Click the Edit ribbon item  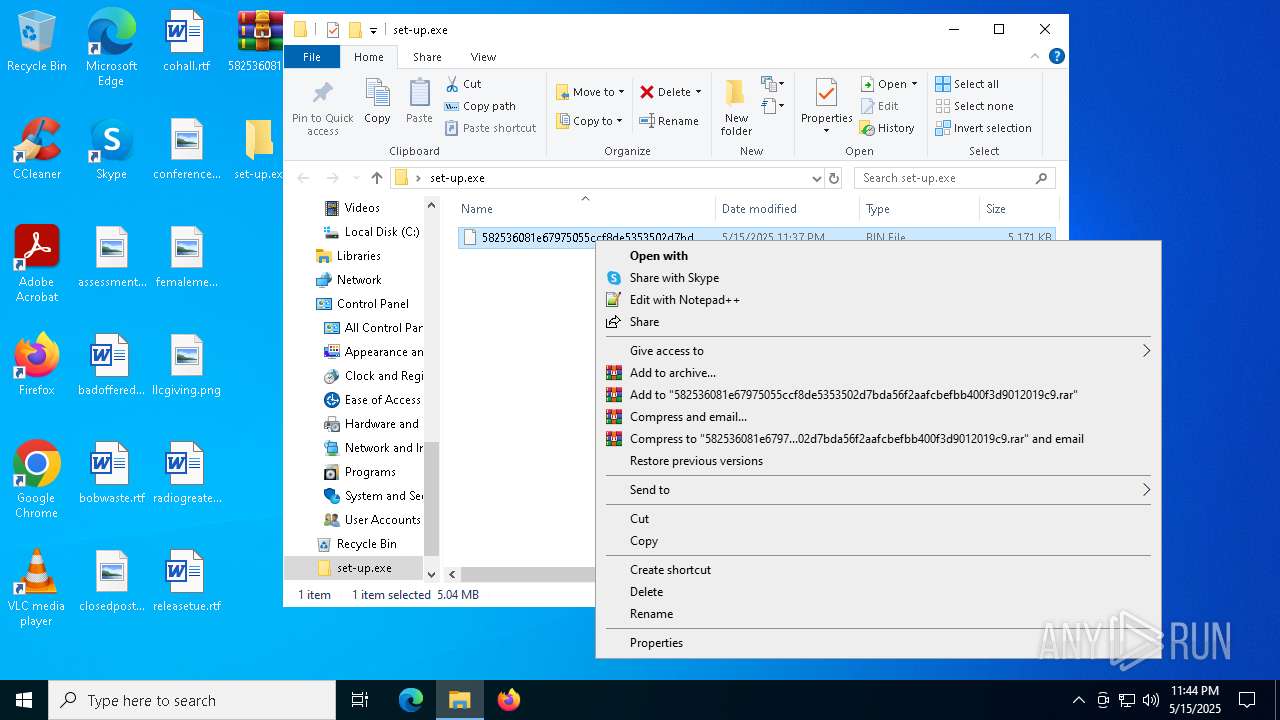click(879, 106)
